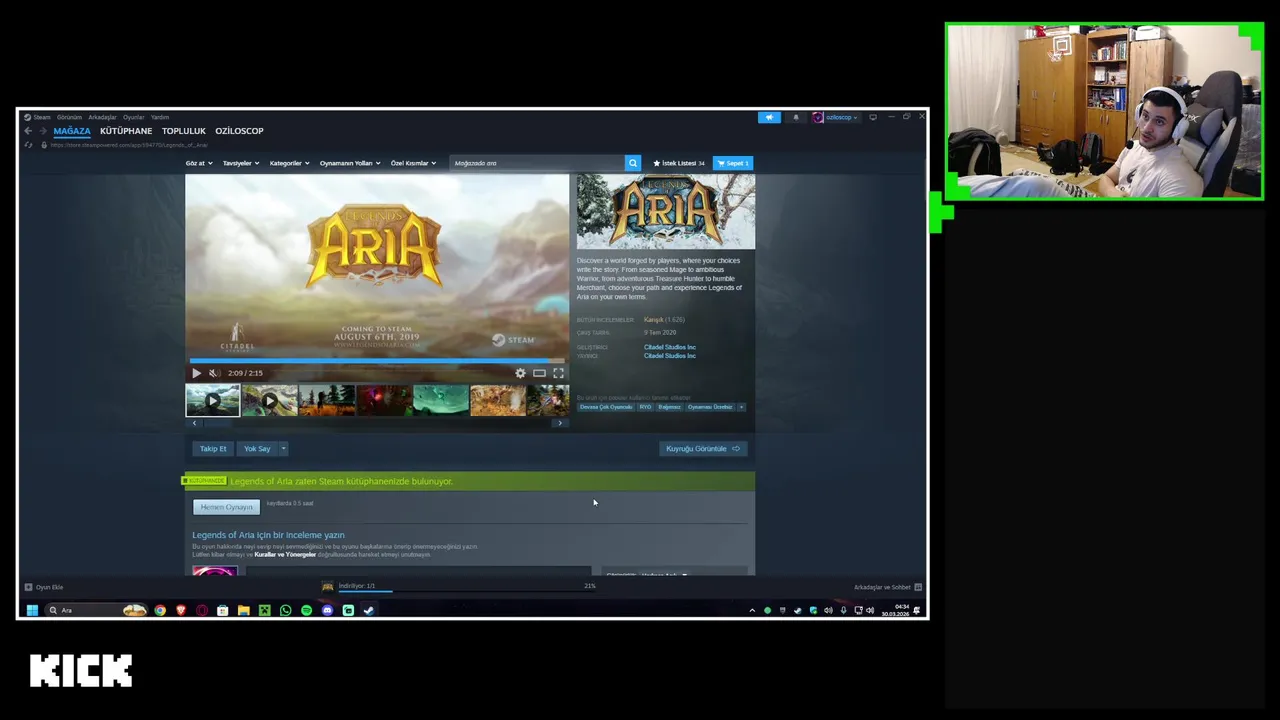Screen dimensions: 1280x720
Task: Open Arkadaşlar ve Sohbet friends chat
Action: point(888,587)
